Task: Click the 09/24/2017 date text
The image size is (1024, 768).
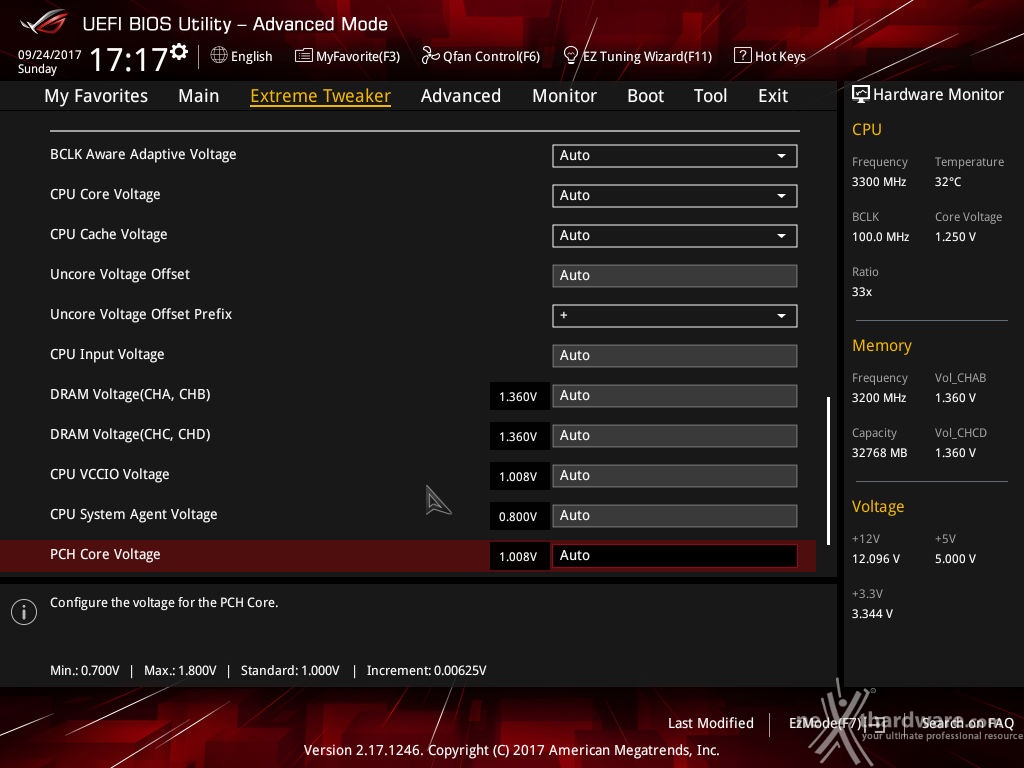Action: pyautogui.click(x=50, y=55)
